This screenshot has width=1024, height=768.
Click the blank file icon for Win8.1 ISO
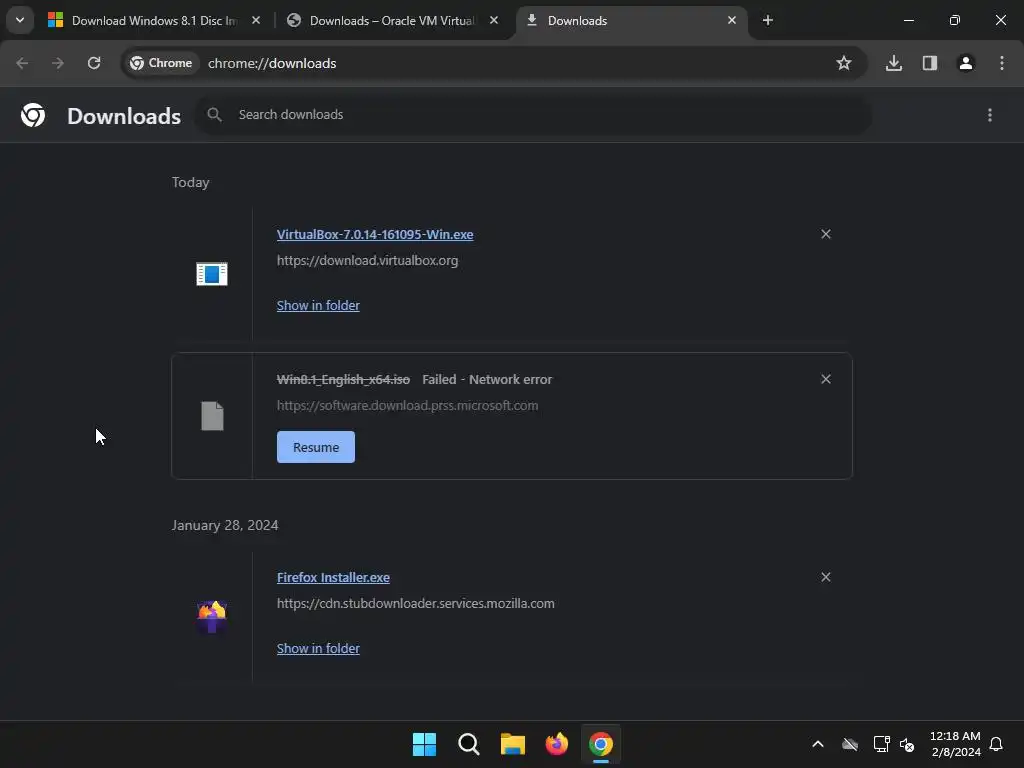click(x=212, y=416)
